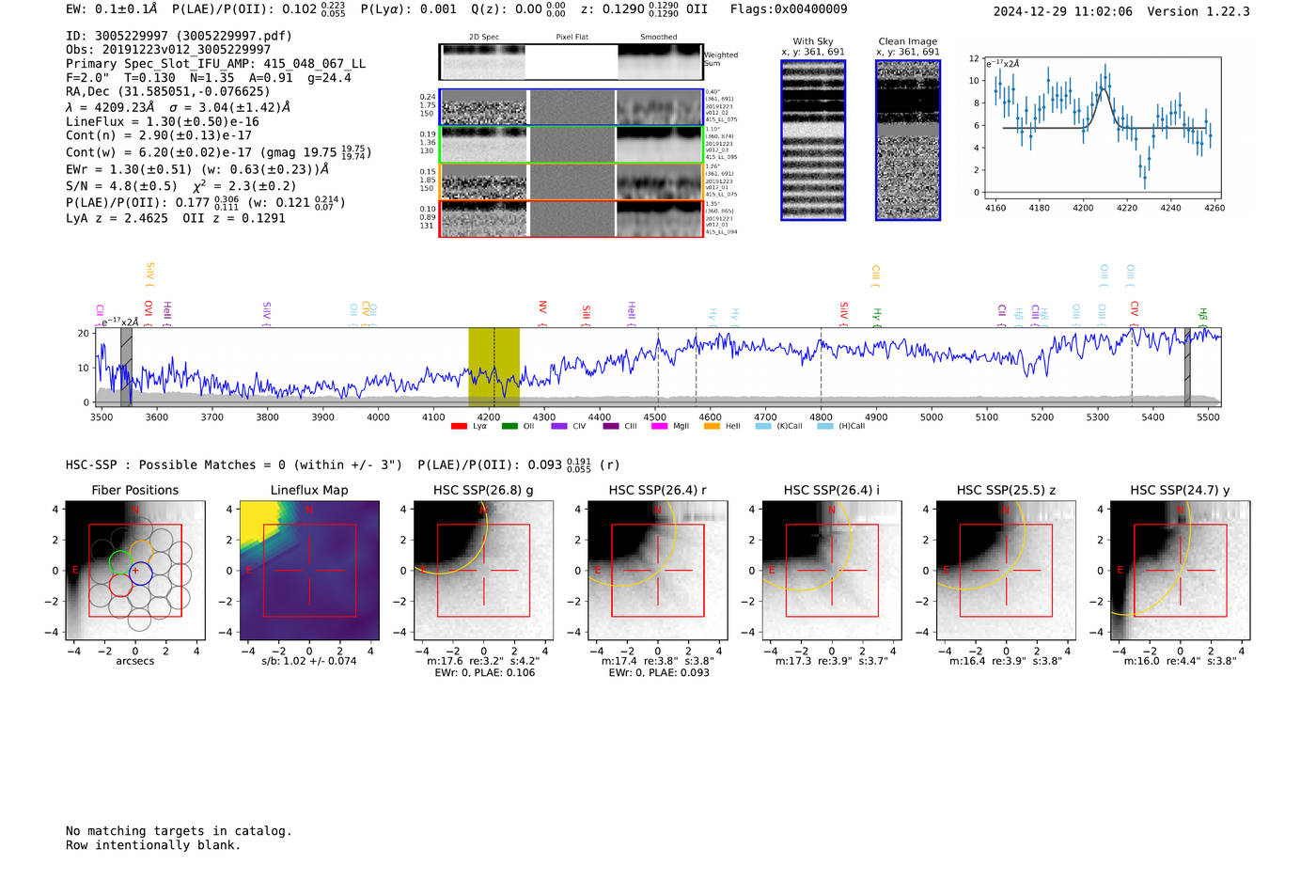Image resolution: width=1316 pixels, height=896 pixels.
Task: Open the HSC SSP g-band image
Action: click(x=483, y=571)
